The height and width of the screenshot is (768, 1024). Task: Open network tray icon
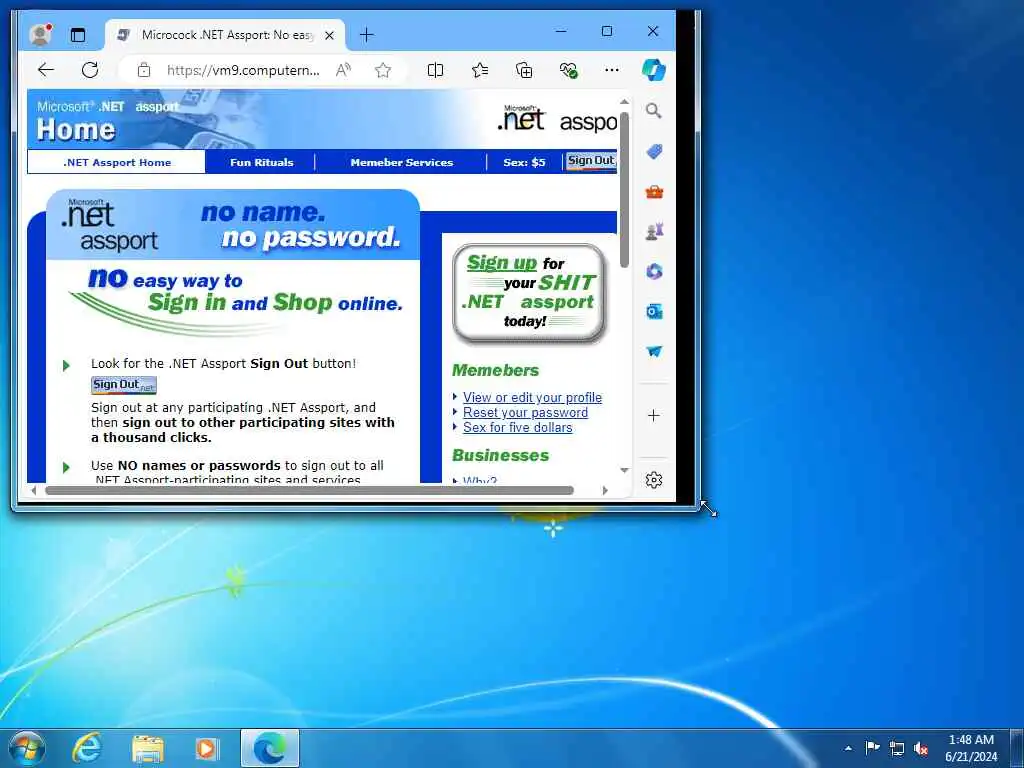[x=897, y=748]
